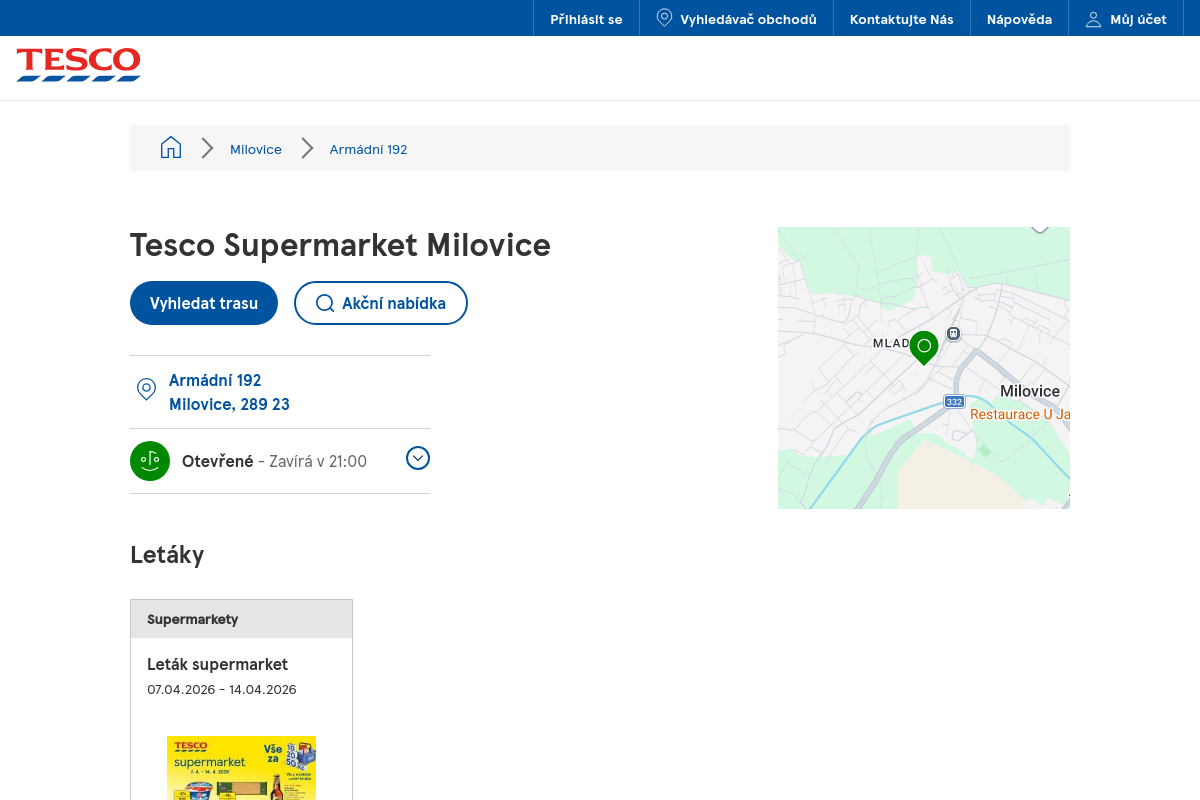Open Můj účet account menu

pos(1126,19)
